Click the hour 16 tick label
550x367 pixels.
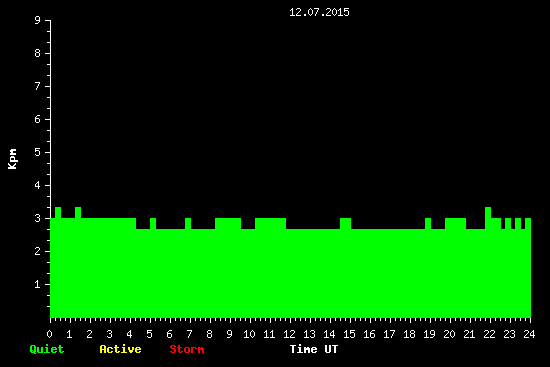pyautogui.click(x=369, y=334)
